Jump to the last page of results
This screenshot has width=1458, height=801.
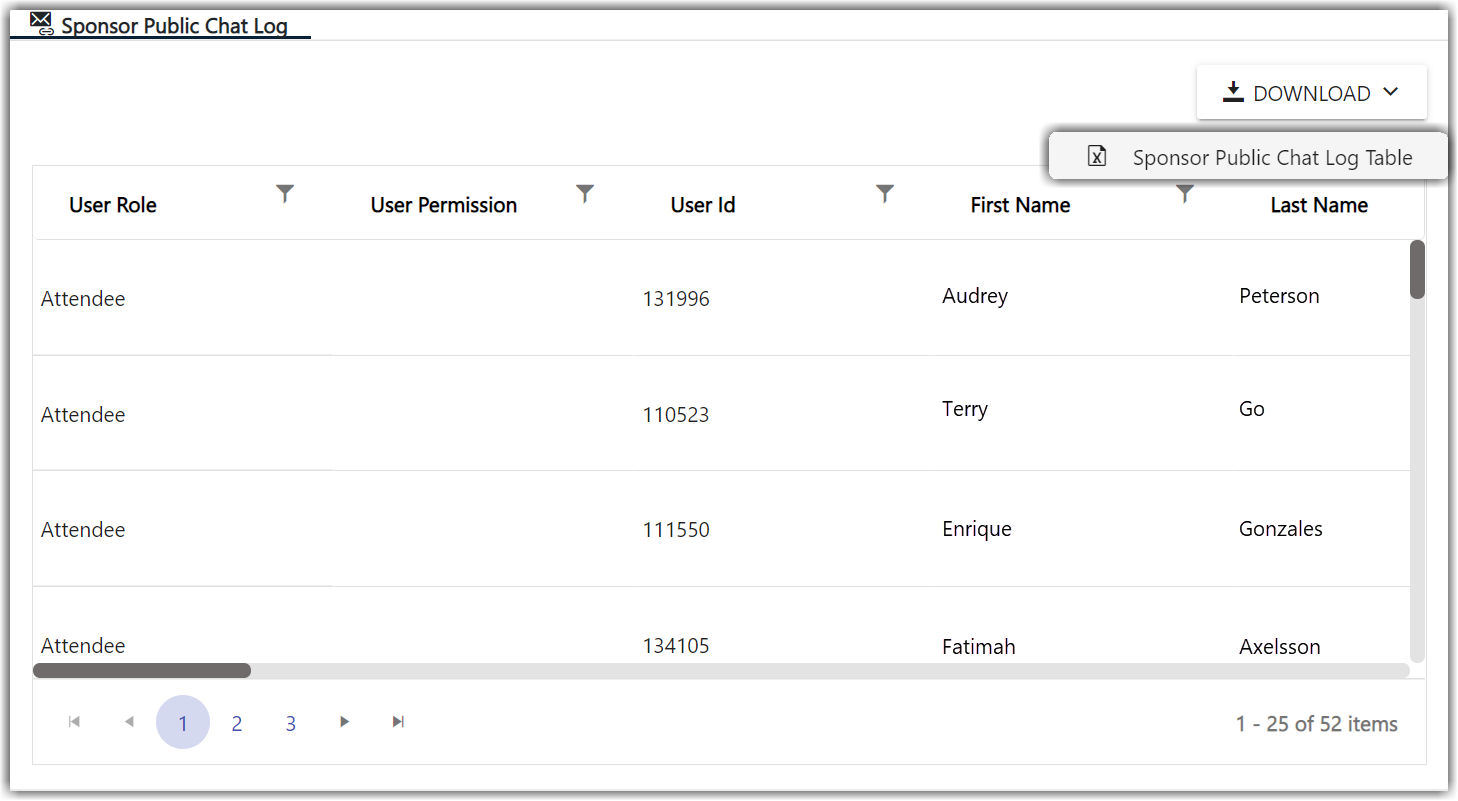coord(398,722)
